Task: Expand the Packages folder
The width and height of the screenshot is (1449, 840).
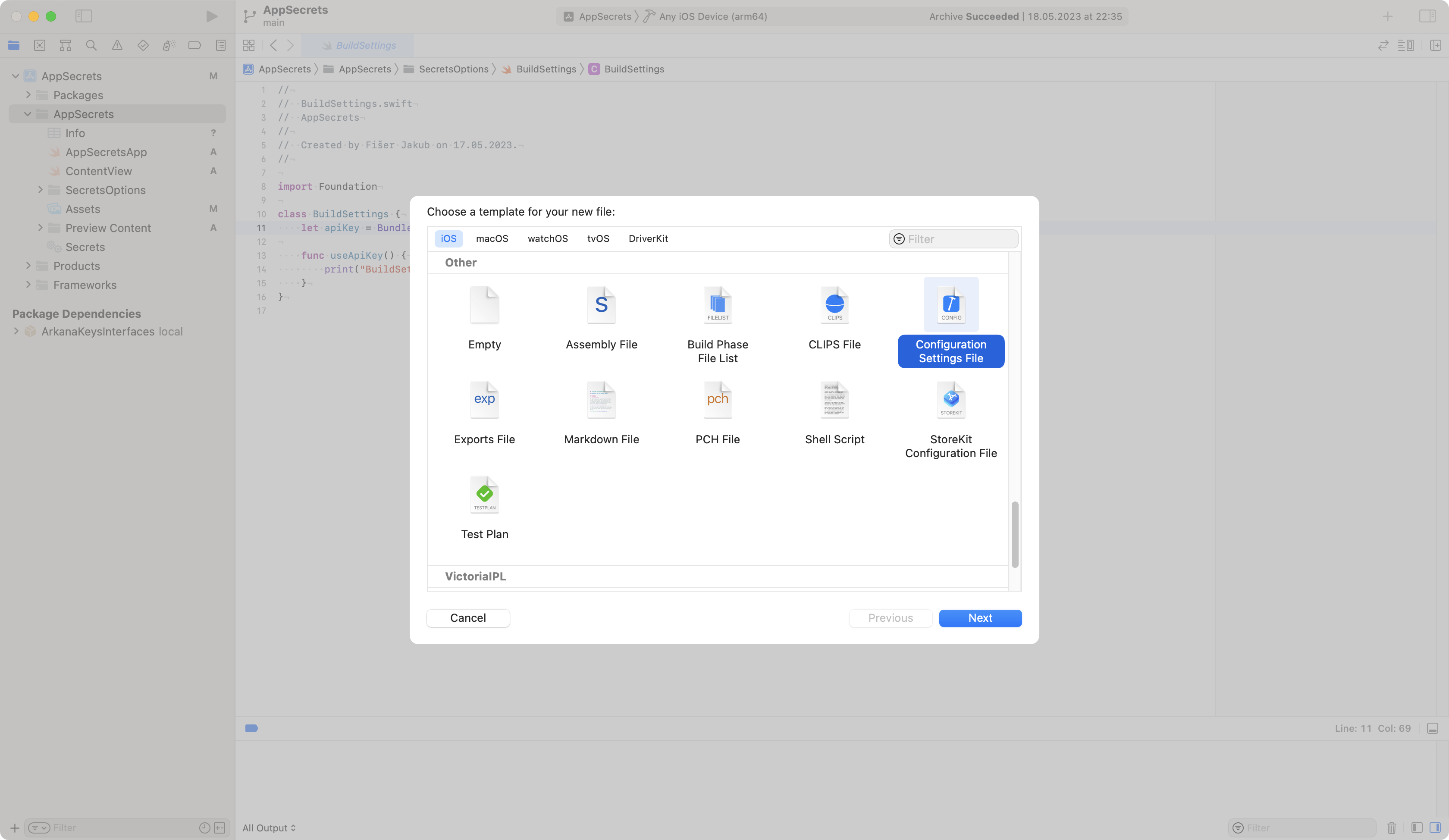Action: coord(28,95)
